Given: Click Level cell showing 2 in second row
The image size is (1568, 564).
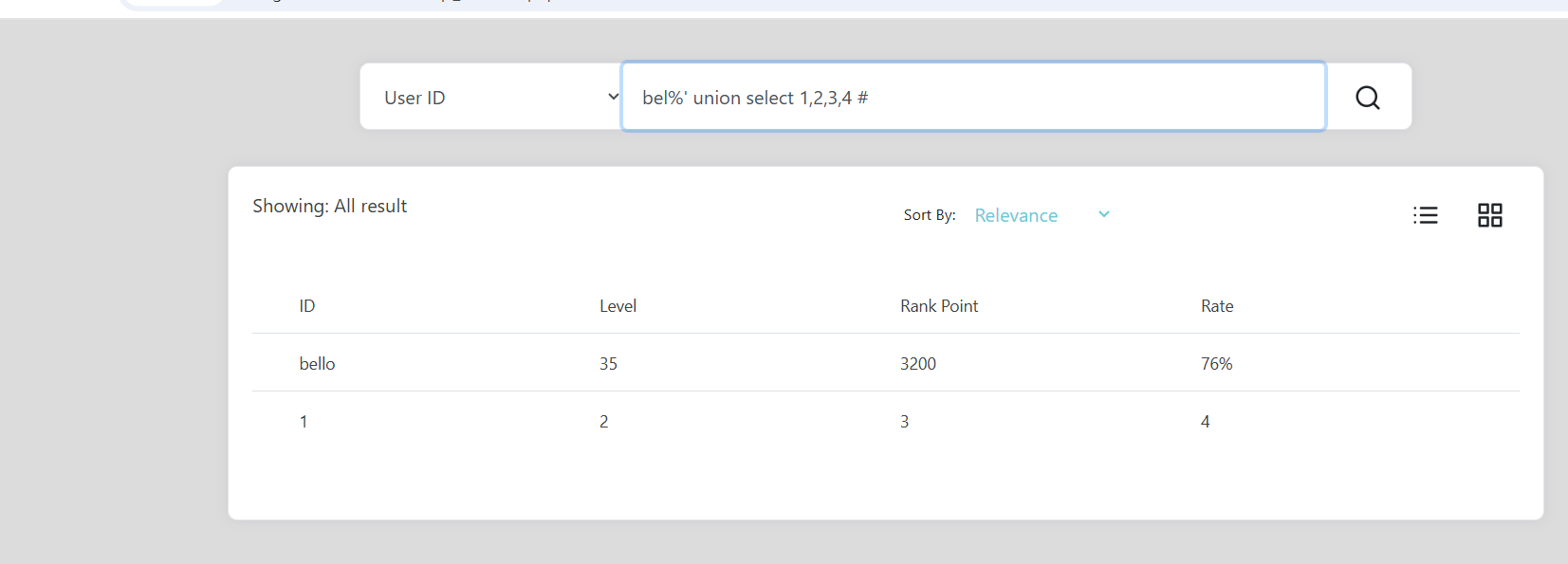Looking at the screenshot, I should click(x=604, y=422).
